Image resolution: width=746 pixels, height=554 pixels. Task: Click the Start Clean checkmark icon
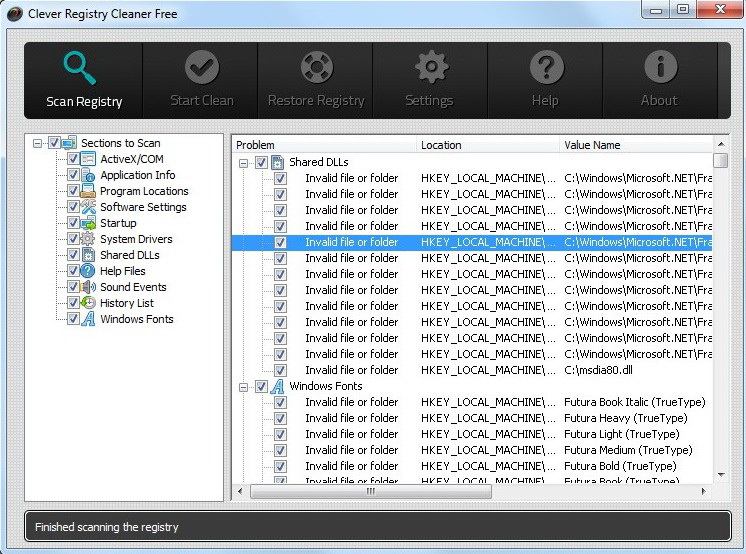pos(202,67)
